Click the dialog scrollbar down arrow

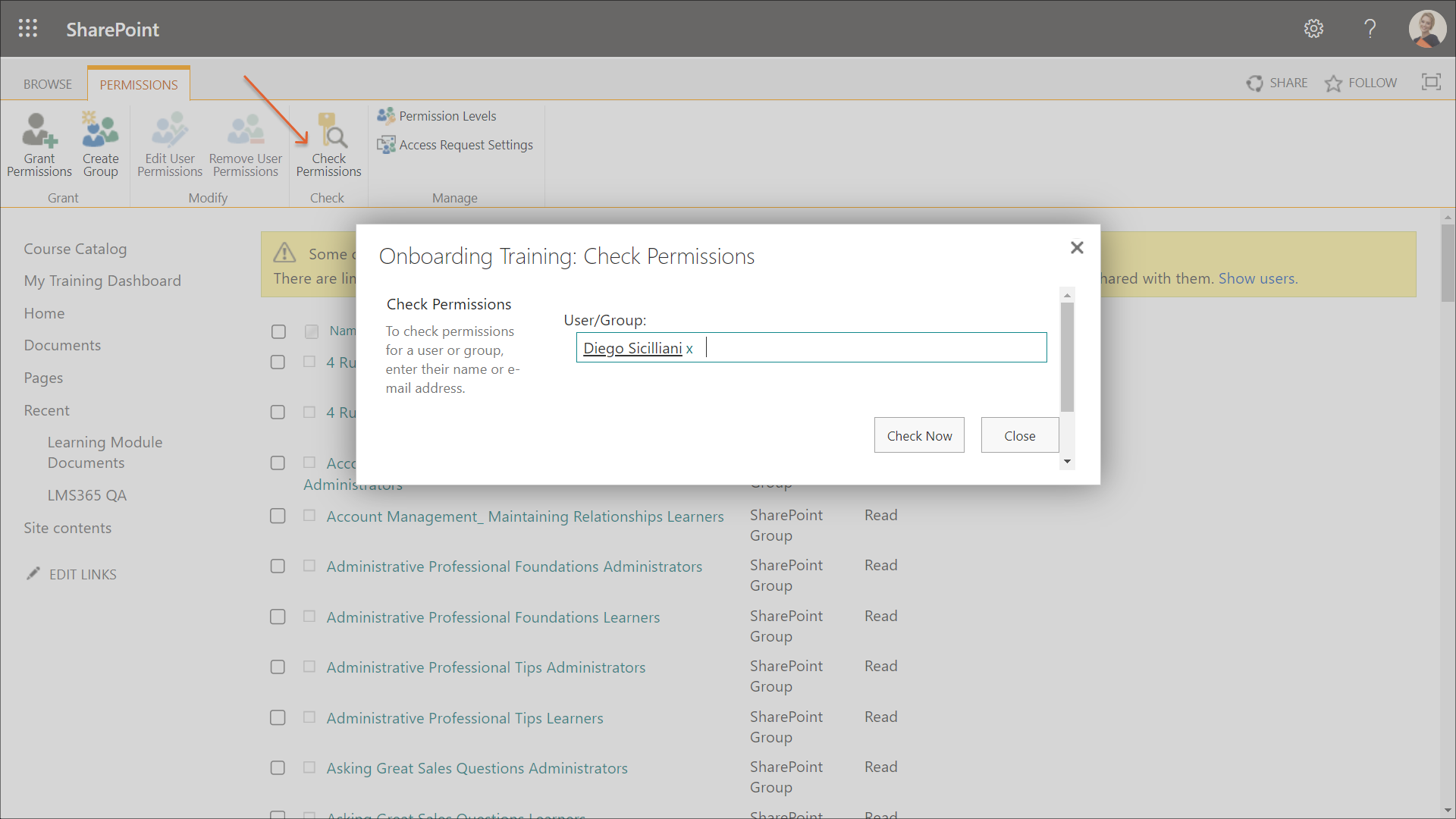click(x=1067, y=462)
